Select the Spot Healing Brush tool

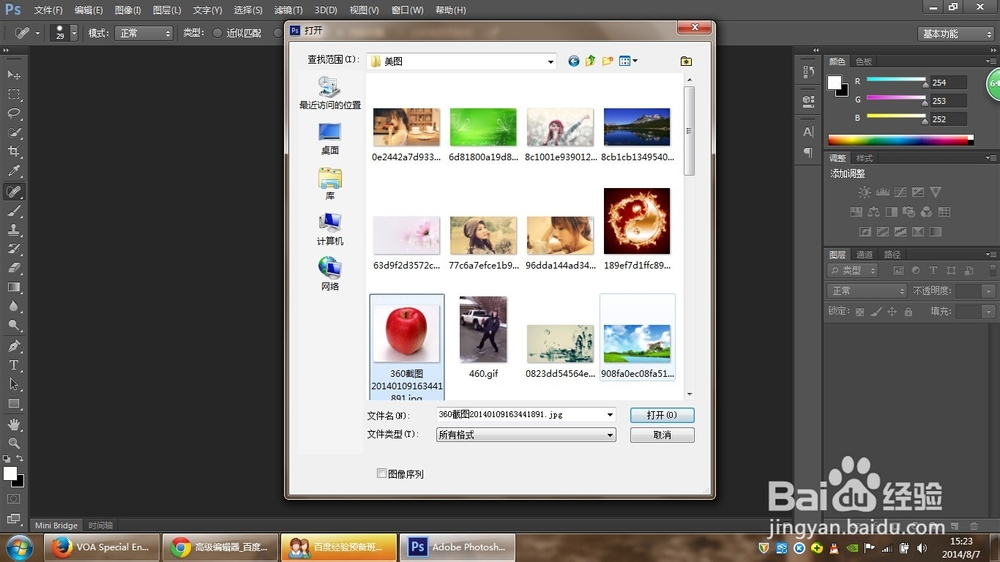(13, 191)
